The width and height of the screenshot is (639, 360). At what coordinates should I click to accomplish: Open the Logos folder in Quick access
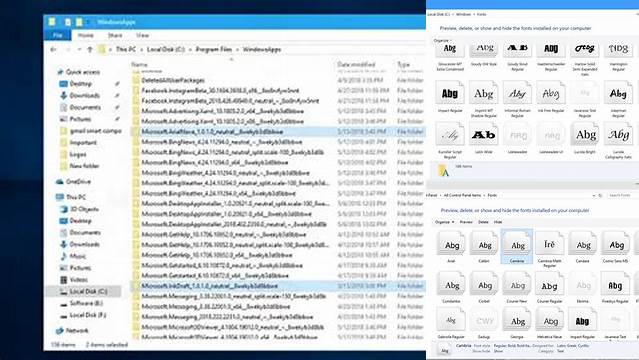pyautogui.click(x=78, y=155)
